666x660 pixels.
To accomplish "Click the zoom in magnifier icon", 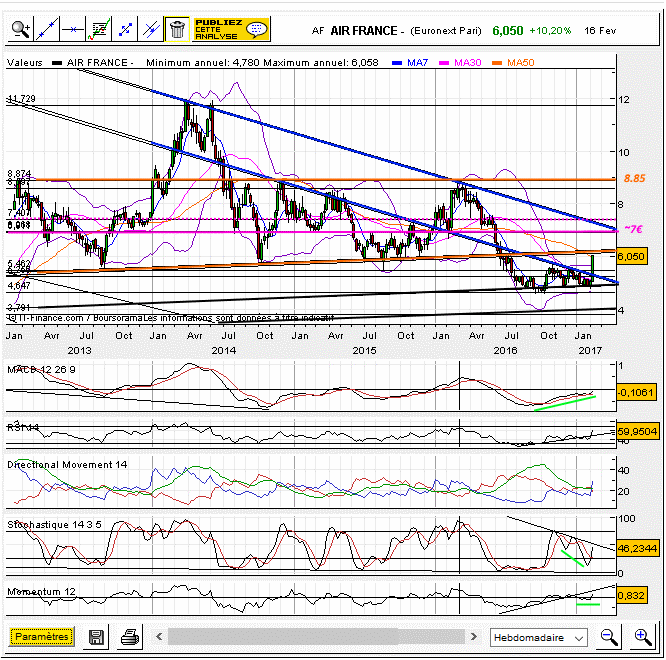I will click(643, 637).
